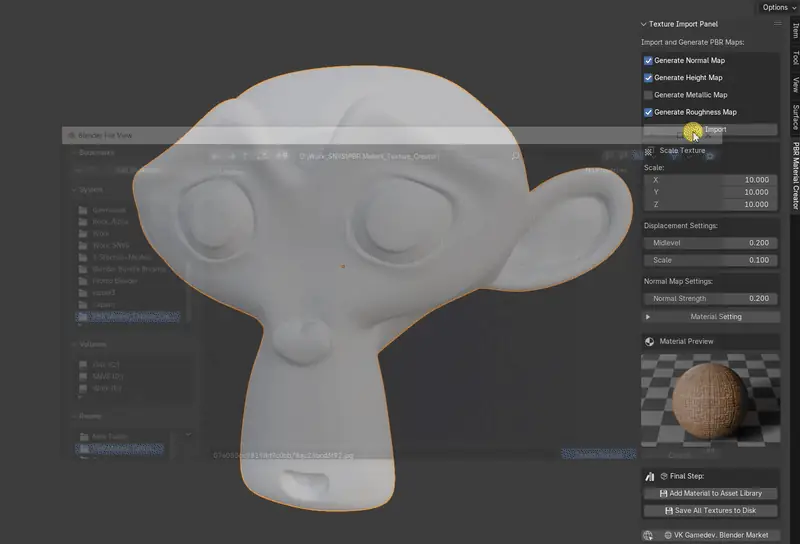Screen dimensions: 800x544
Task: Click the Scale Texture checker icon
Action: click(648, 151)
